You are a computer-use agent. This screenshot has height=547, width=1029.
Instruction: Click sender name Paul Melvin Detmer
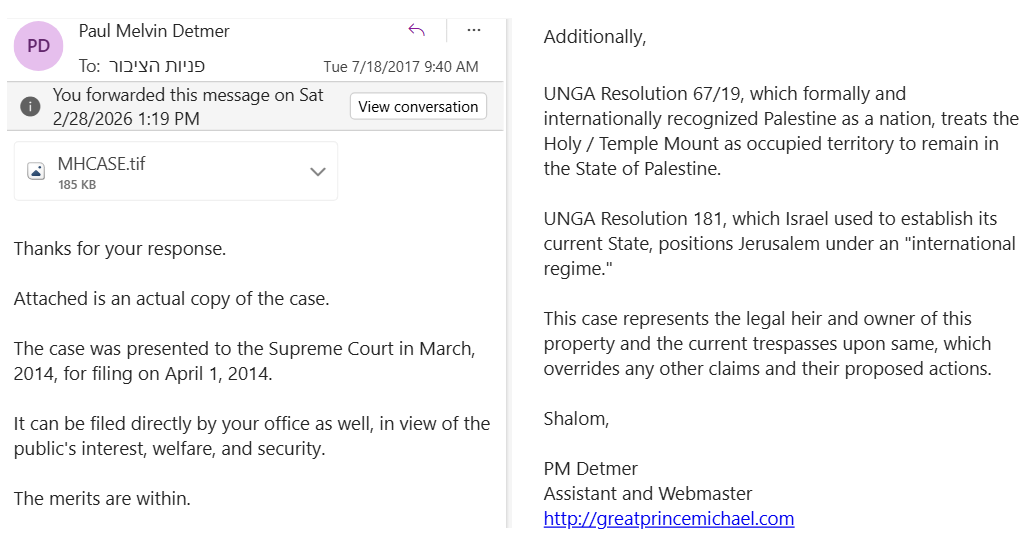pos(154,31)
